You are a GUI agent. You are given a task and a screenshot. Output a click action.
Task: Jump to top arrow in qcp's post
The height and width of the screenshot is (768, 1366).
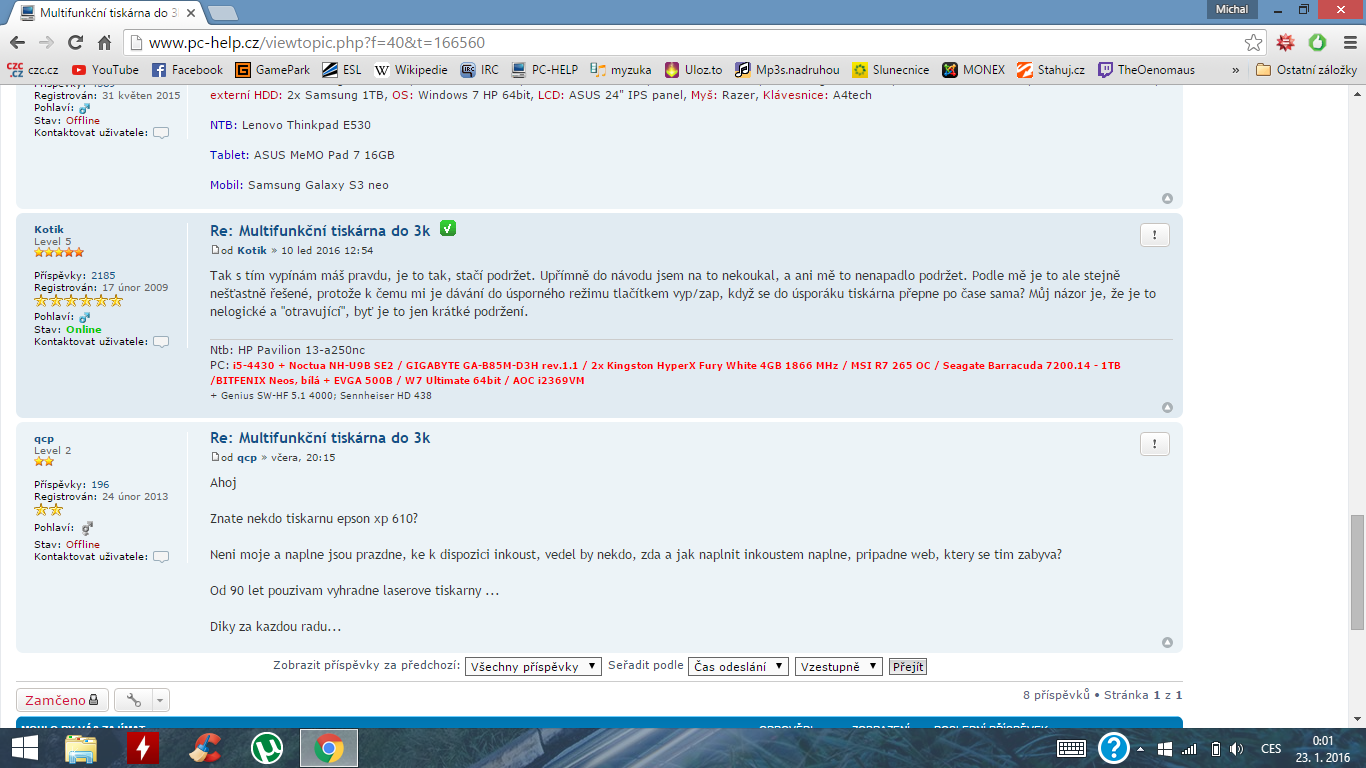pyautogui.click(x=1167, y=642)
